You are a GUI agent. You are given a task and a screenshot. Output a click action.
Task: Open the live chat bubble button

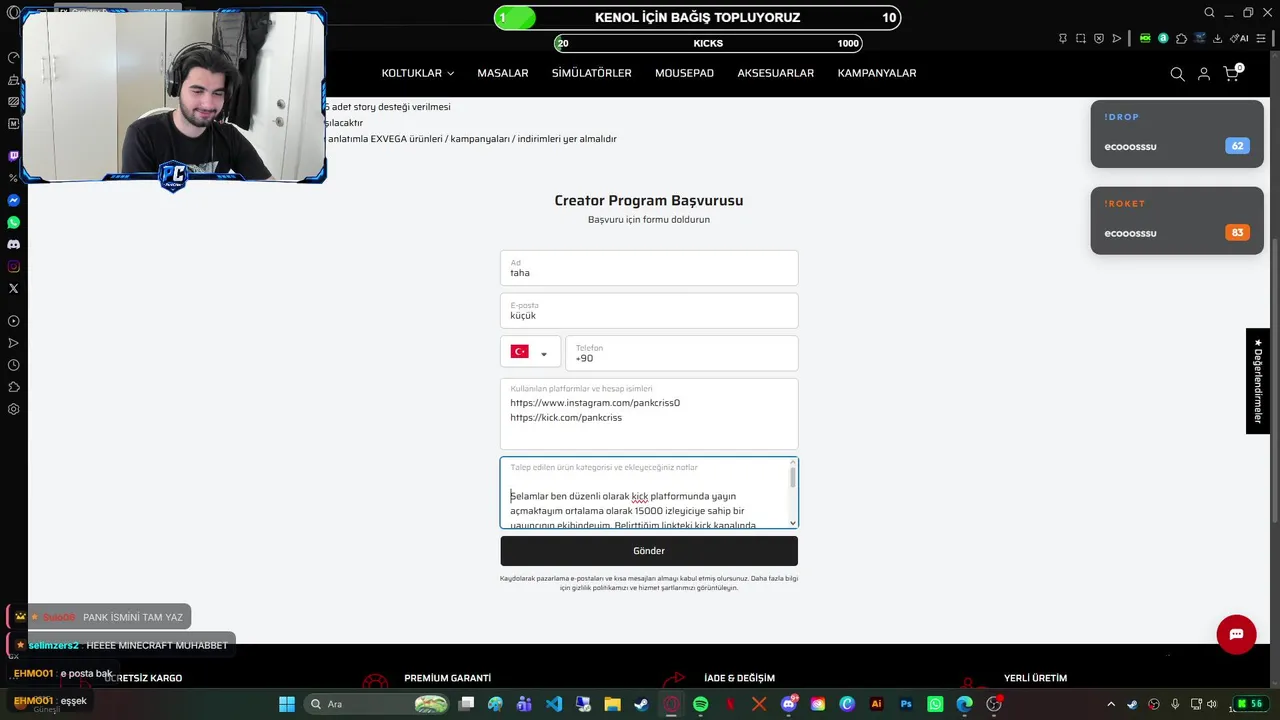click(1236, 635)
